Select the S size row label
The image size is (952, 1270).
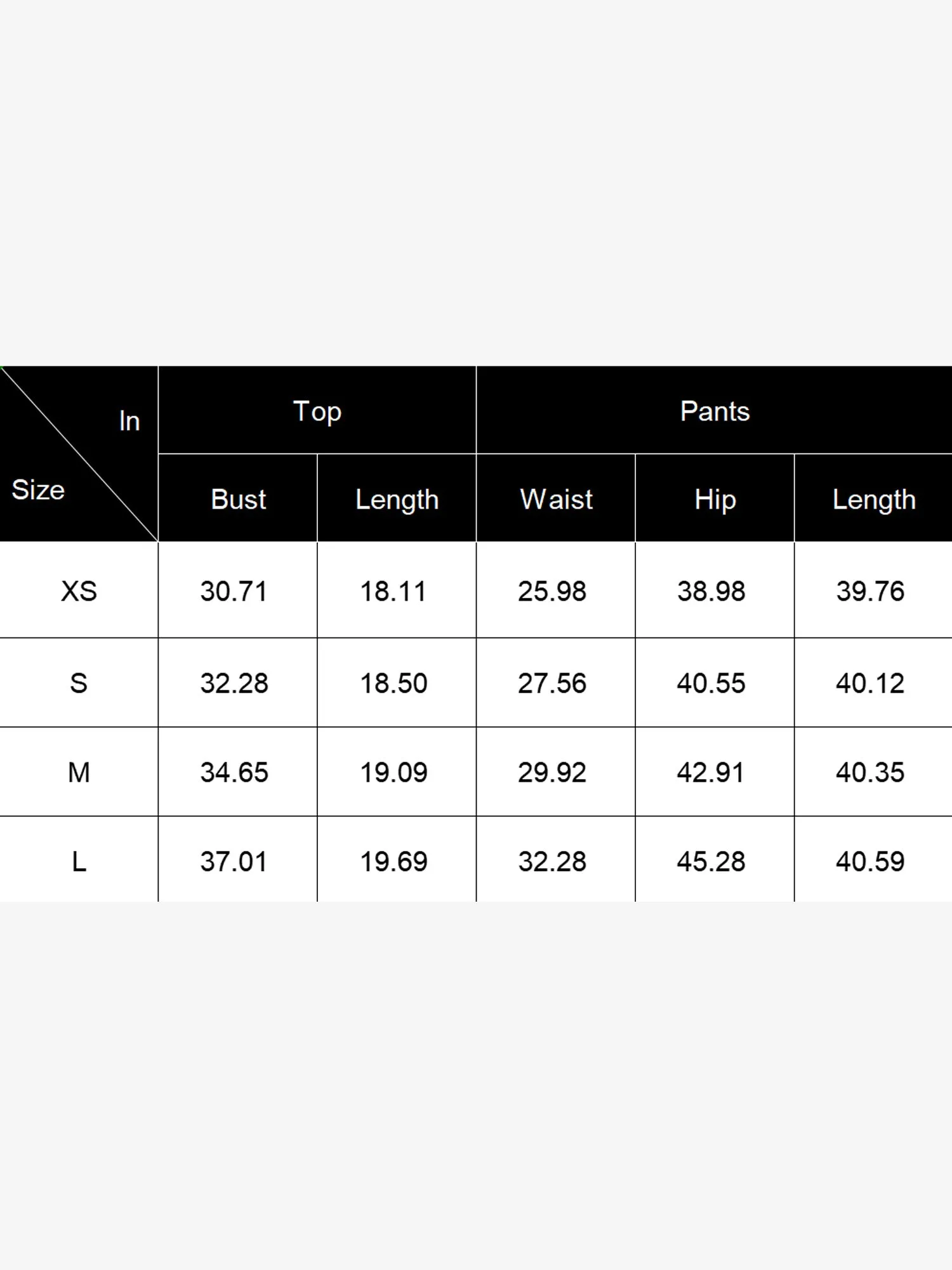(x=79, y=683)
